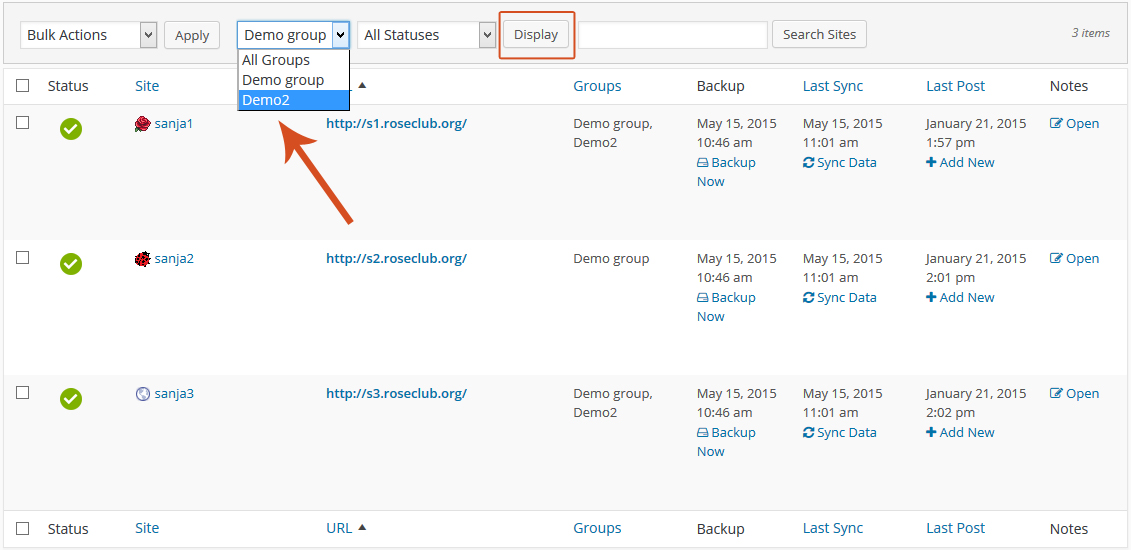Viewport: 1131px width, 550px height.
Task: Click the green status checkmark for sanja2
Action: coord(71,264)
